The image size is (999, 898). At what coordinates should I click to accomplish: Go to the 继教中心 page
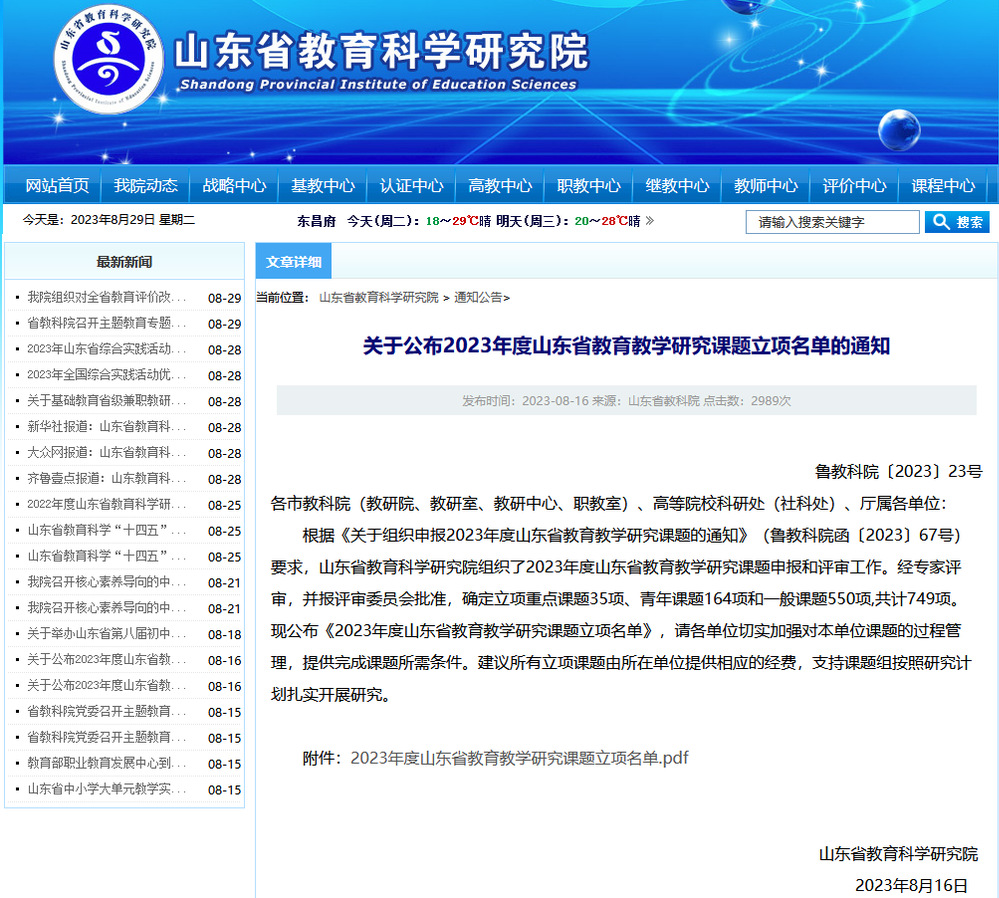point(677,185)
